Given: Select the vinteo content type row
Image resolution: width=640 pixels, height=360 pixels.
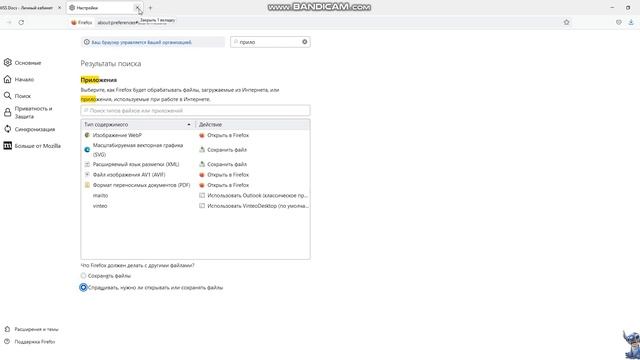Looking at the screenshot, I should pyautogui.click(x=195, y=206).
